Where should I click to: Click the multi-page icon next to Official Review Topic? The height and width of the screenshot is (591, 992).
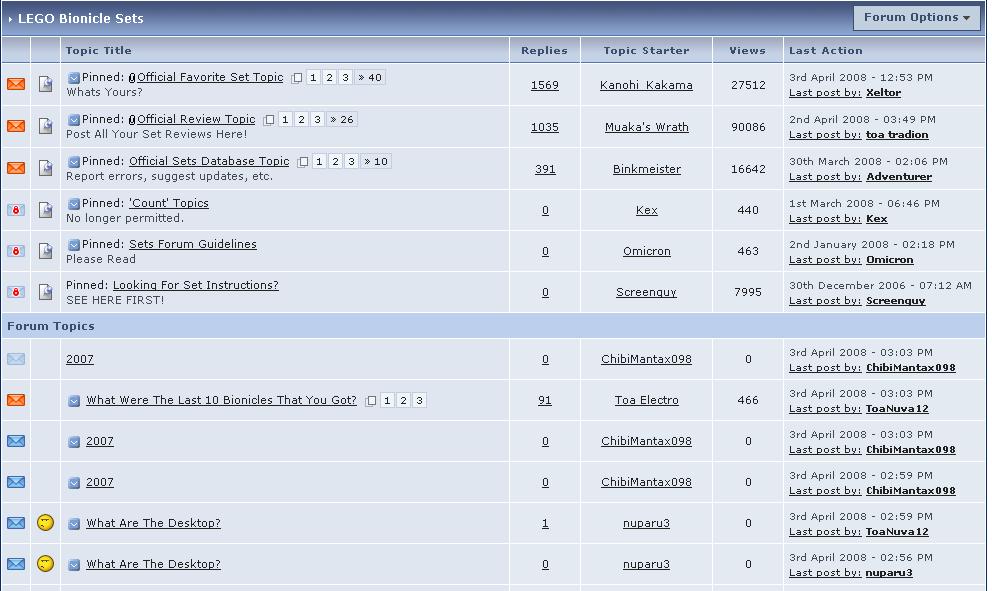pyautogui.click(x=268, y=120)
